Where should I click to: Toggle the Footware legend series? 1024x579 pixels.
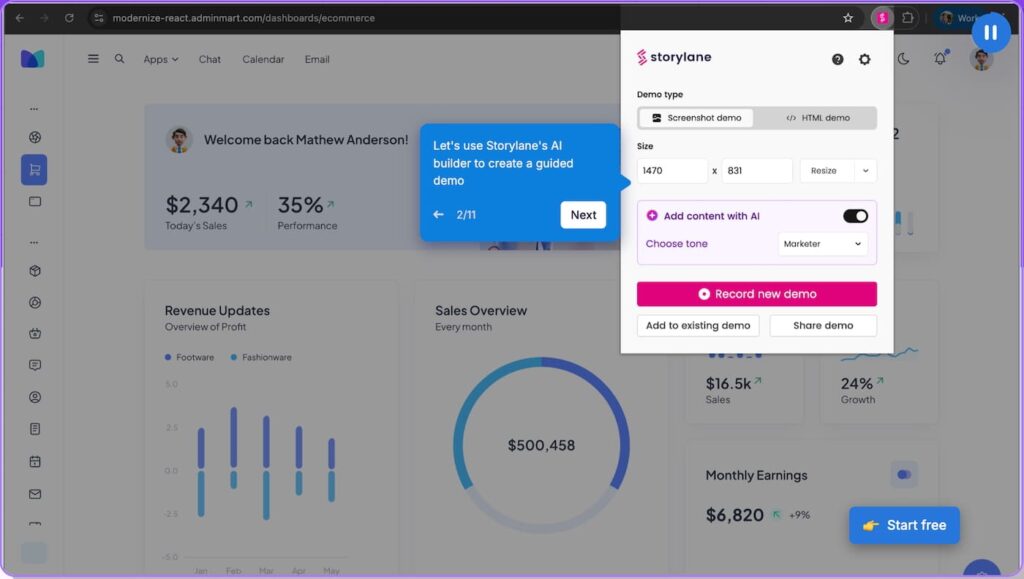point(189,357)
